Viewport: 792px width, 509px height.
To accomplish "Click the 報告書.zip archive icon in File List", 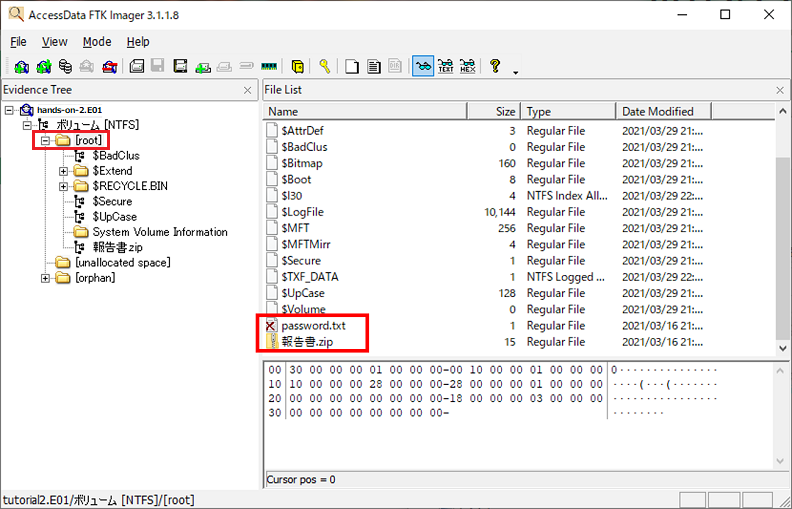I will point(273,342).
